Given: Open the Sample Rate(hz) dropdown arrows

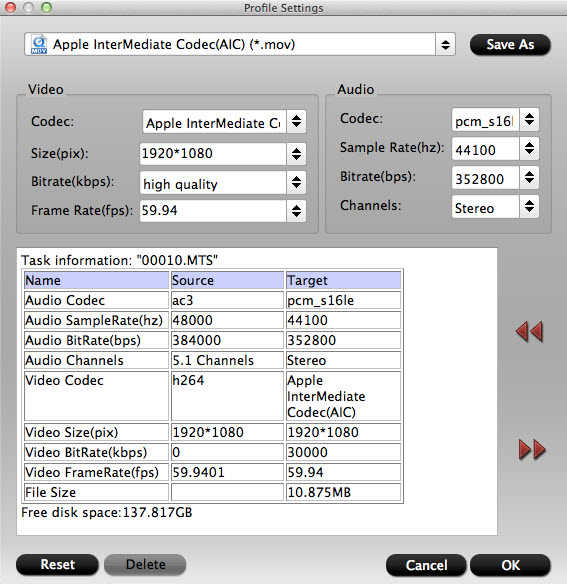Looking at the screenshot, I should [529, 149].
